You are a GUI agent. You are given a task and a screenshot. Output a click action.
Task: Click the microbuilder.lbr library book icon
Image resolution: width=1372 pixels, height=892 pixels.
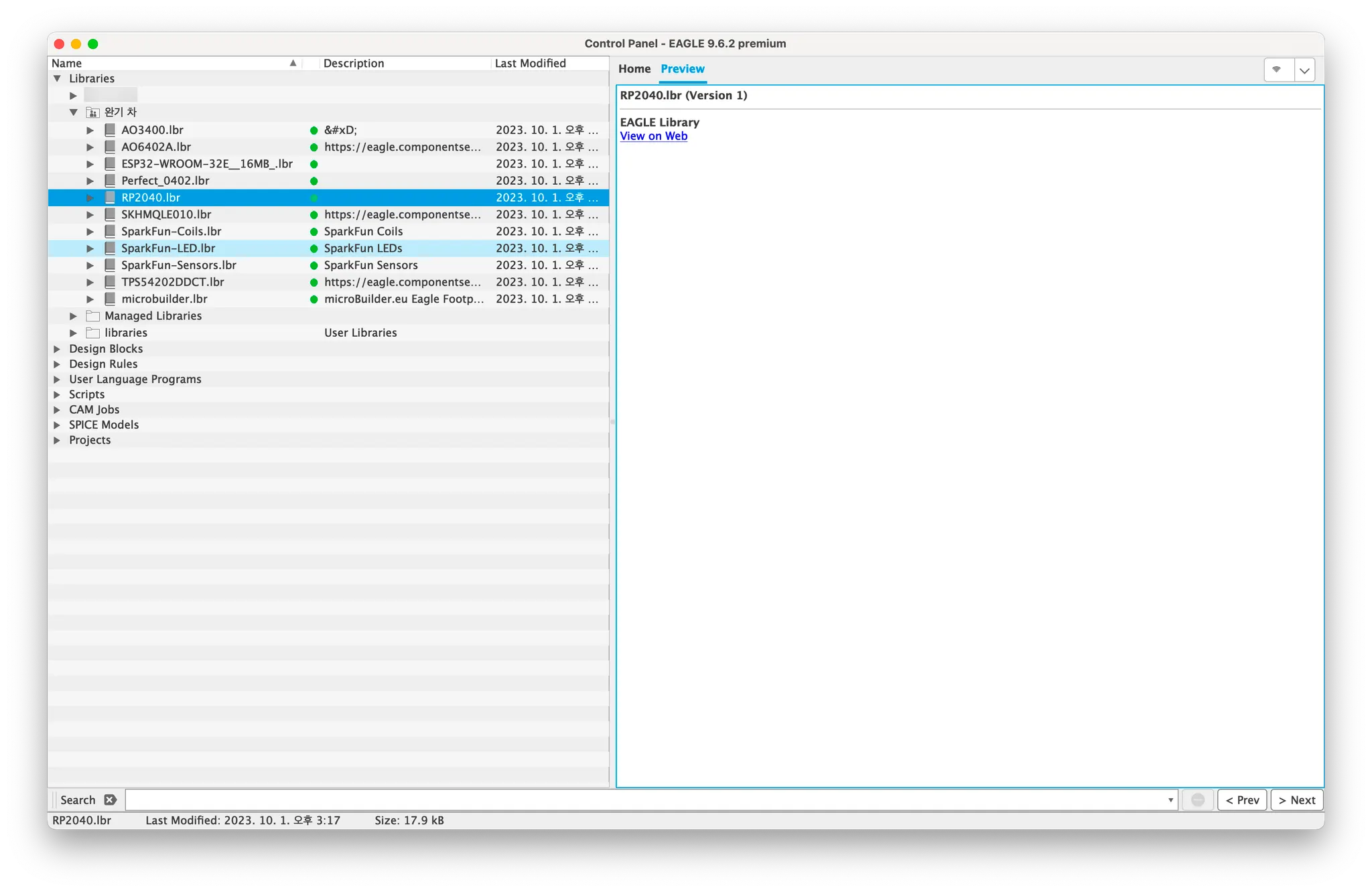[110, 299]
